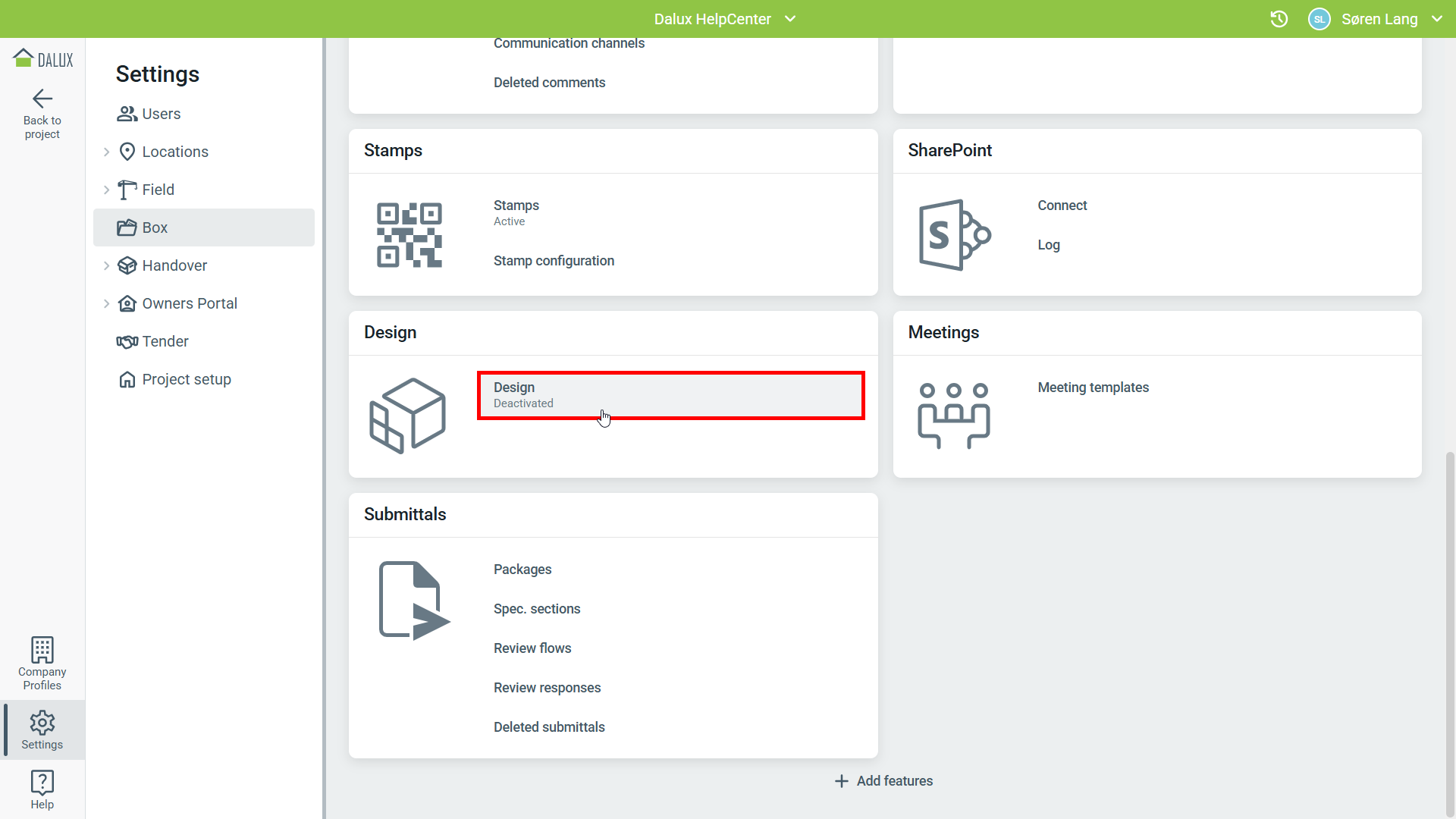Click the Back to project arrow
The height and width of the screenshot is (819, 1456).
click(42, 99)
